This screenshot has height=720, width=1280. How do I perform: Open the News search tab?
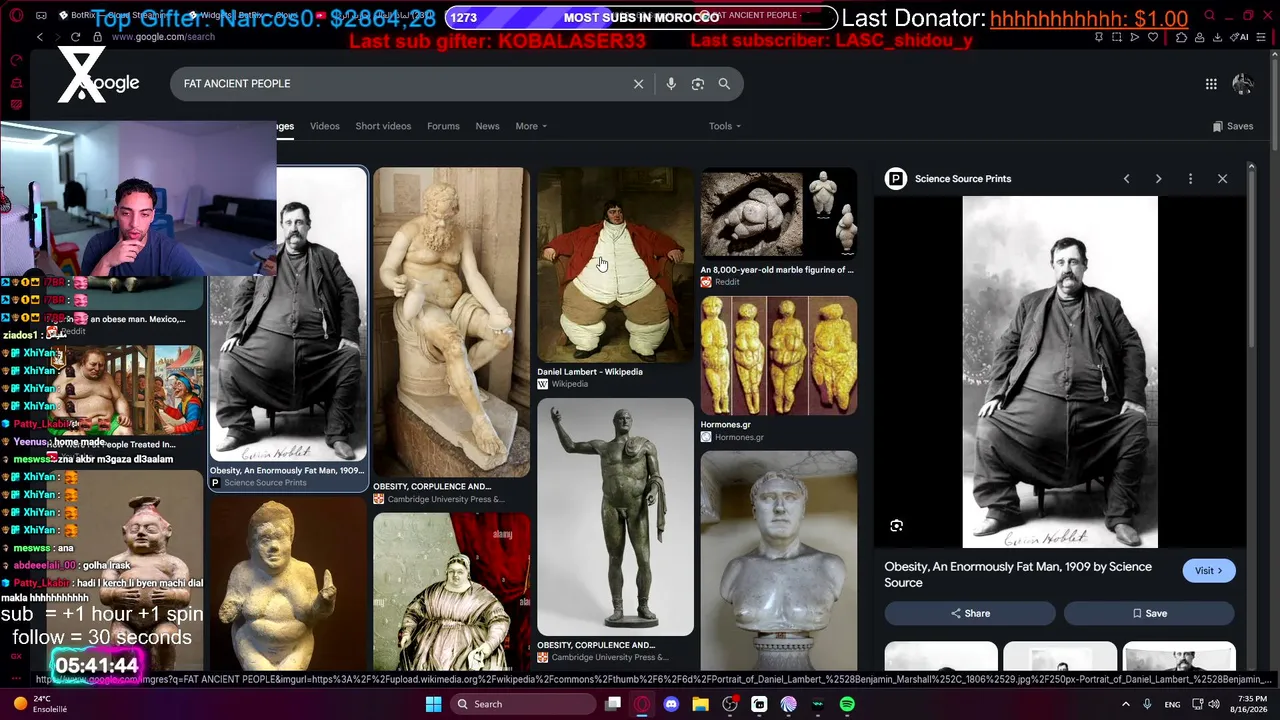[487, 126]
